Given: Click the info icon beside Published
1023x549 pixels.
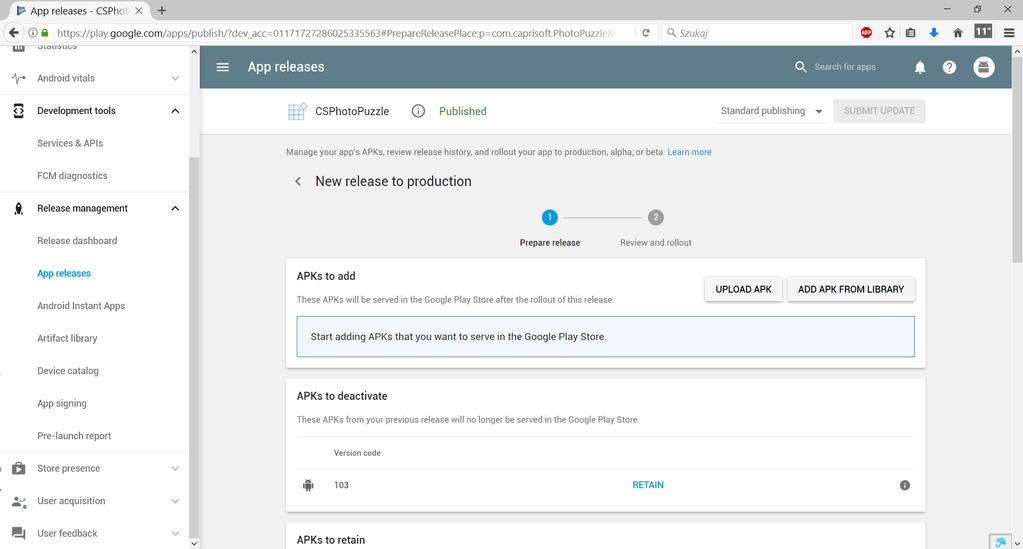Looking at the screenshot, I should coord(418,111).
